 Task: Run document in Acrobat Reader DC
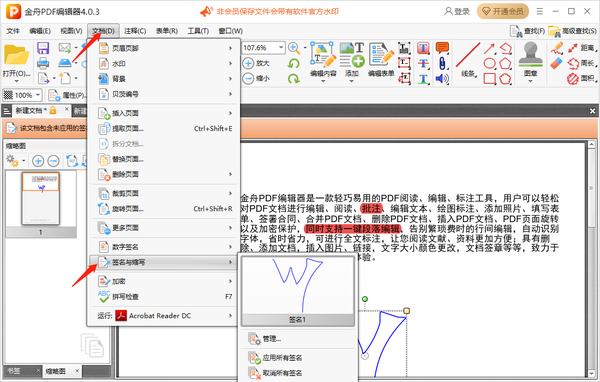tap(164, 316)
